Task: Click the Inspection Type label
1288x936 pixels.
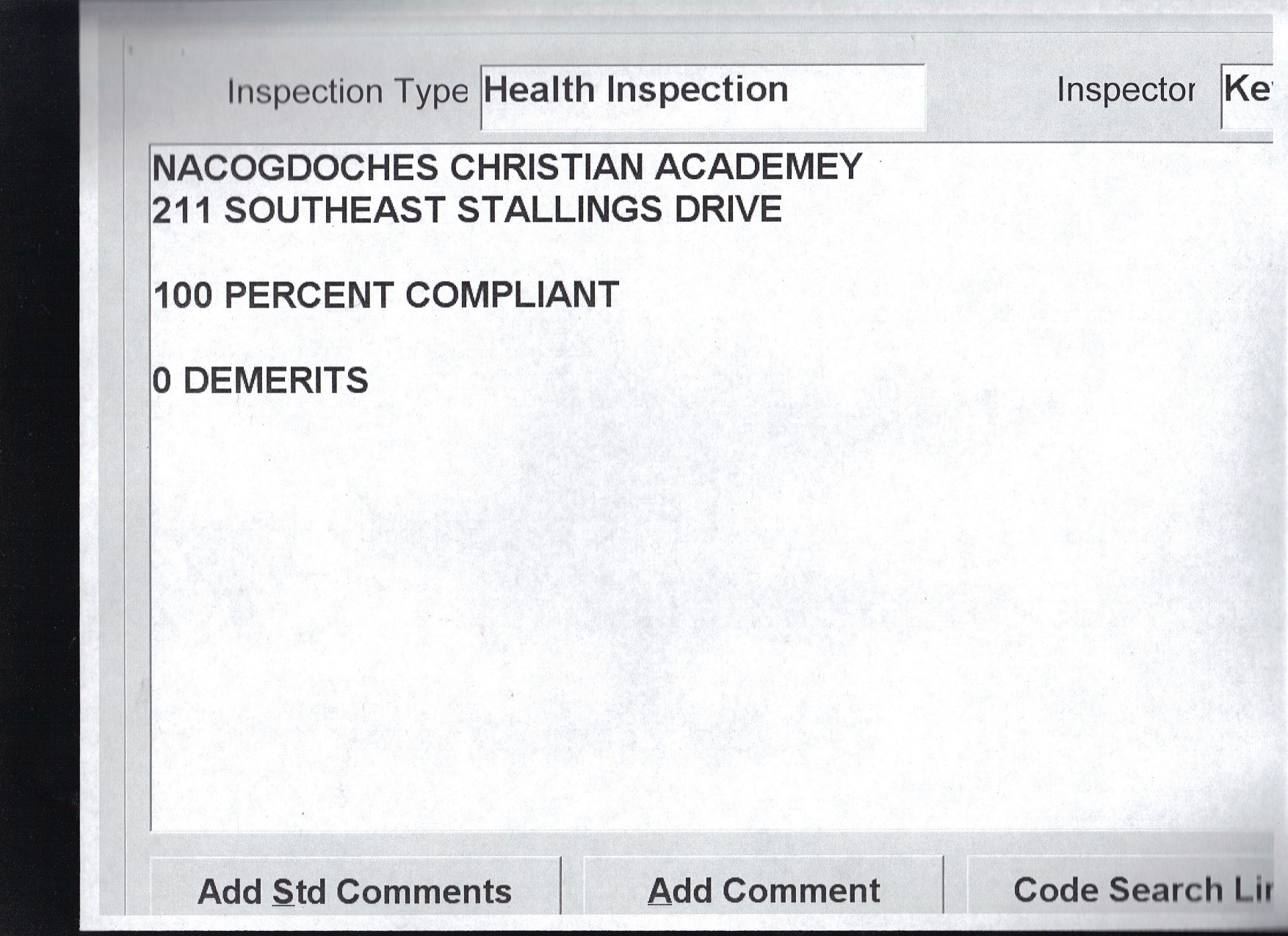Action: 347,92
